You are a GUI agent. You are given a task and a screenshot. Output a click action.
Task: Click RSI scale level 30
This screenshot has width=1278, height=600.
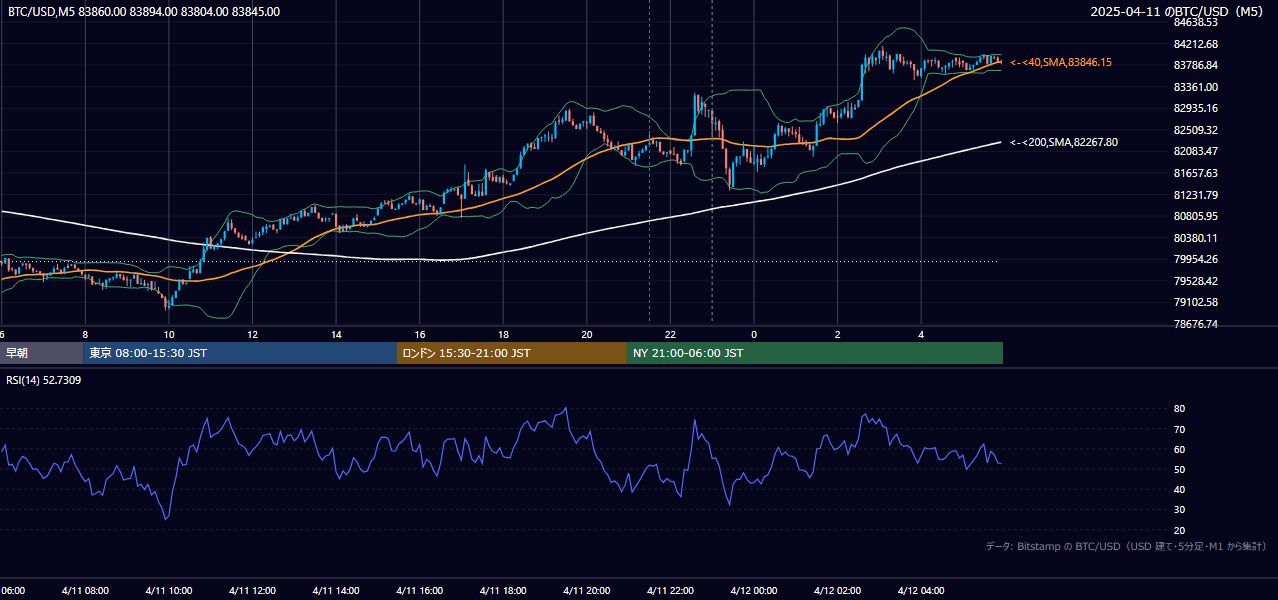1179,509
